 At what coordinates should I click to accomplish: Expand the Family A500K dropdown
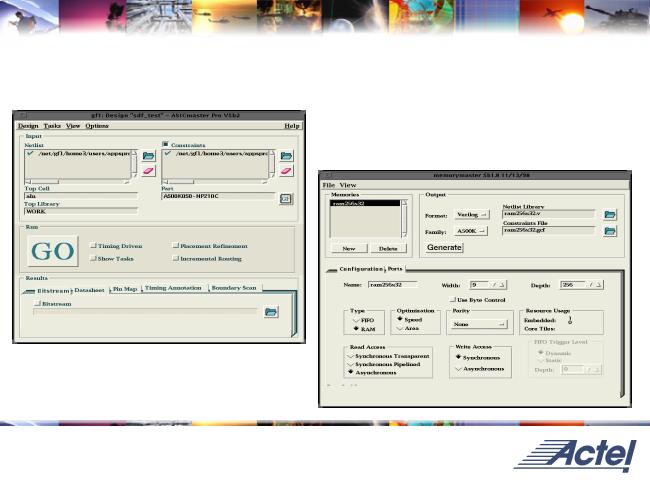pos(468,231)
